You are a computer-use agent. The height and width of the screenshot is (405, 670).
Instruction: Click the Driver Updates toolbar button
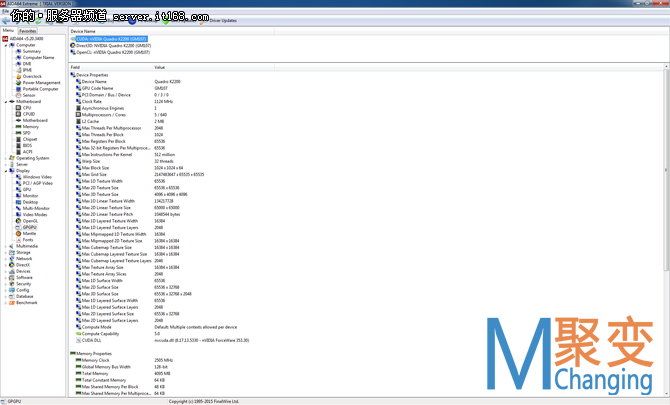click(219, 21)
